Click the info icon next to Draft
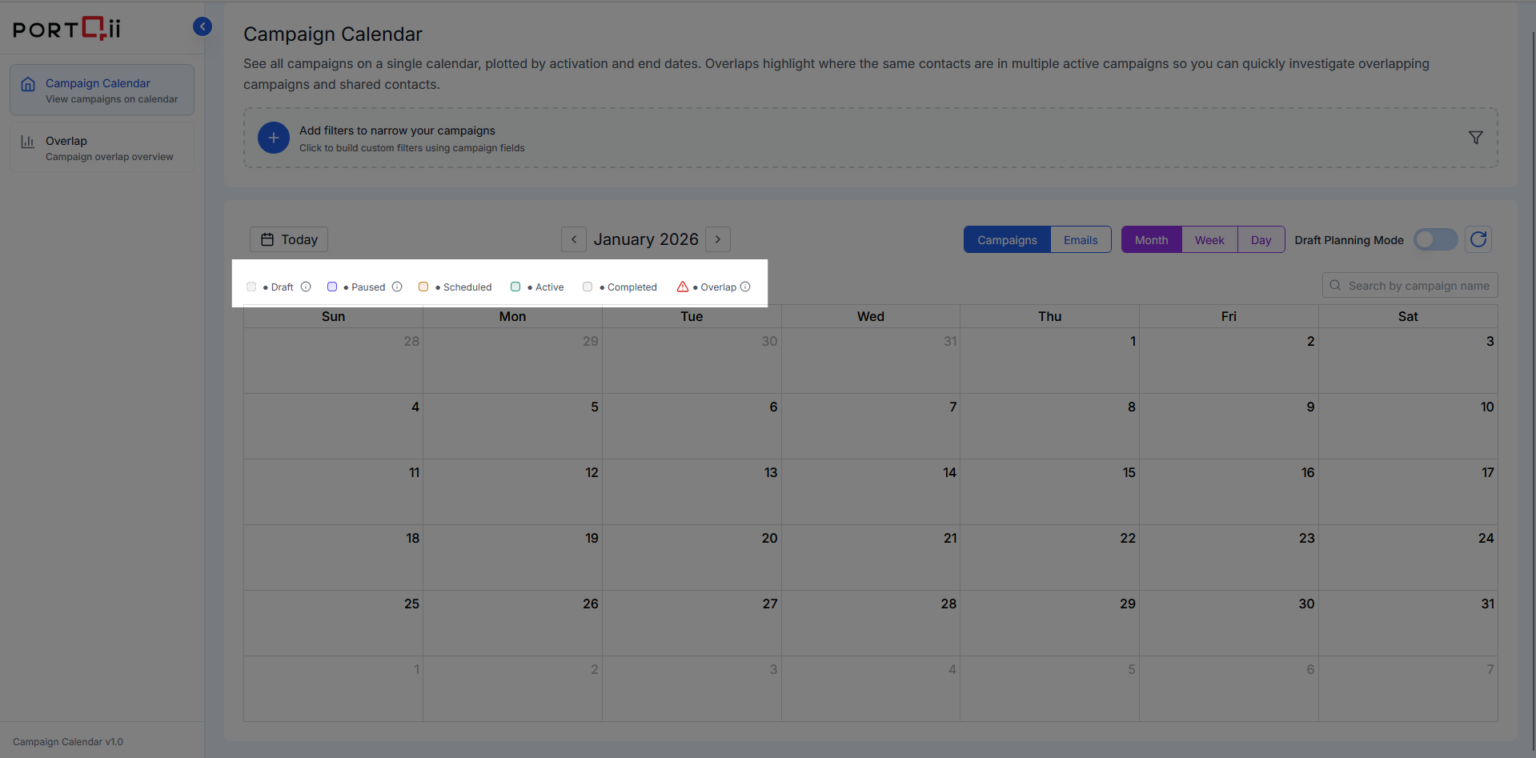This screenshot has width=1536, height=758. pyautogui.click(x=306, y=287)
